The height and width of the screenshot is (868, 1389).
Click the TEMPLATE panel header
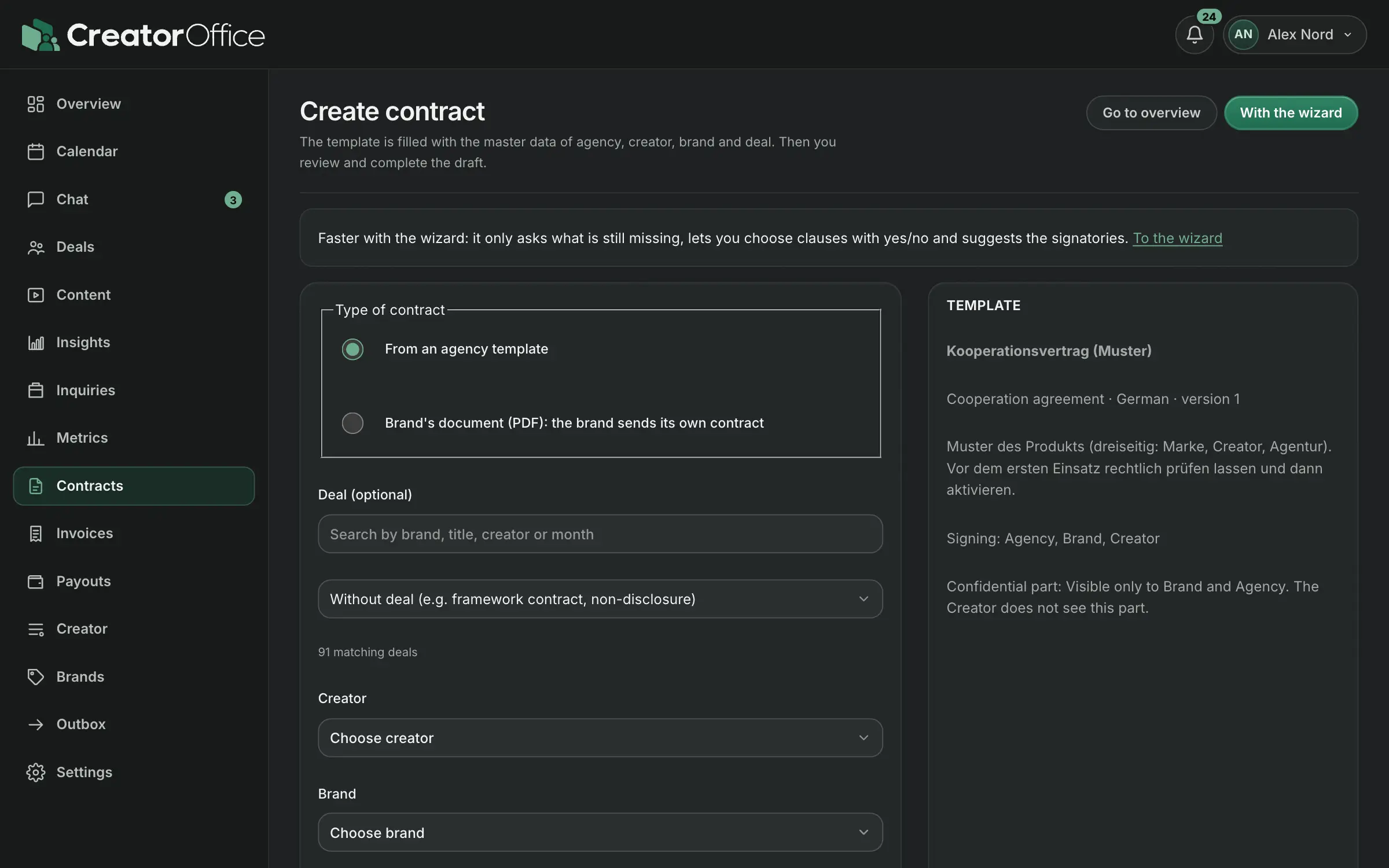983,306
